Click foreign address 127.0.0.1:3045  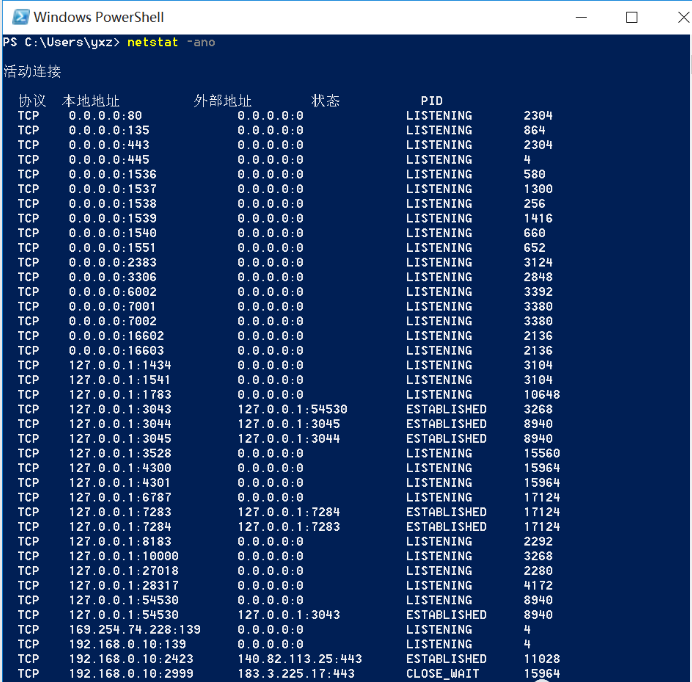(x=289, y=424)
